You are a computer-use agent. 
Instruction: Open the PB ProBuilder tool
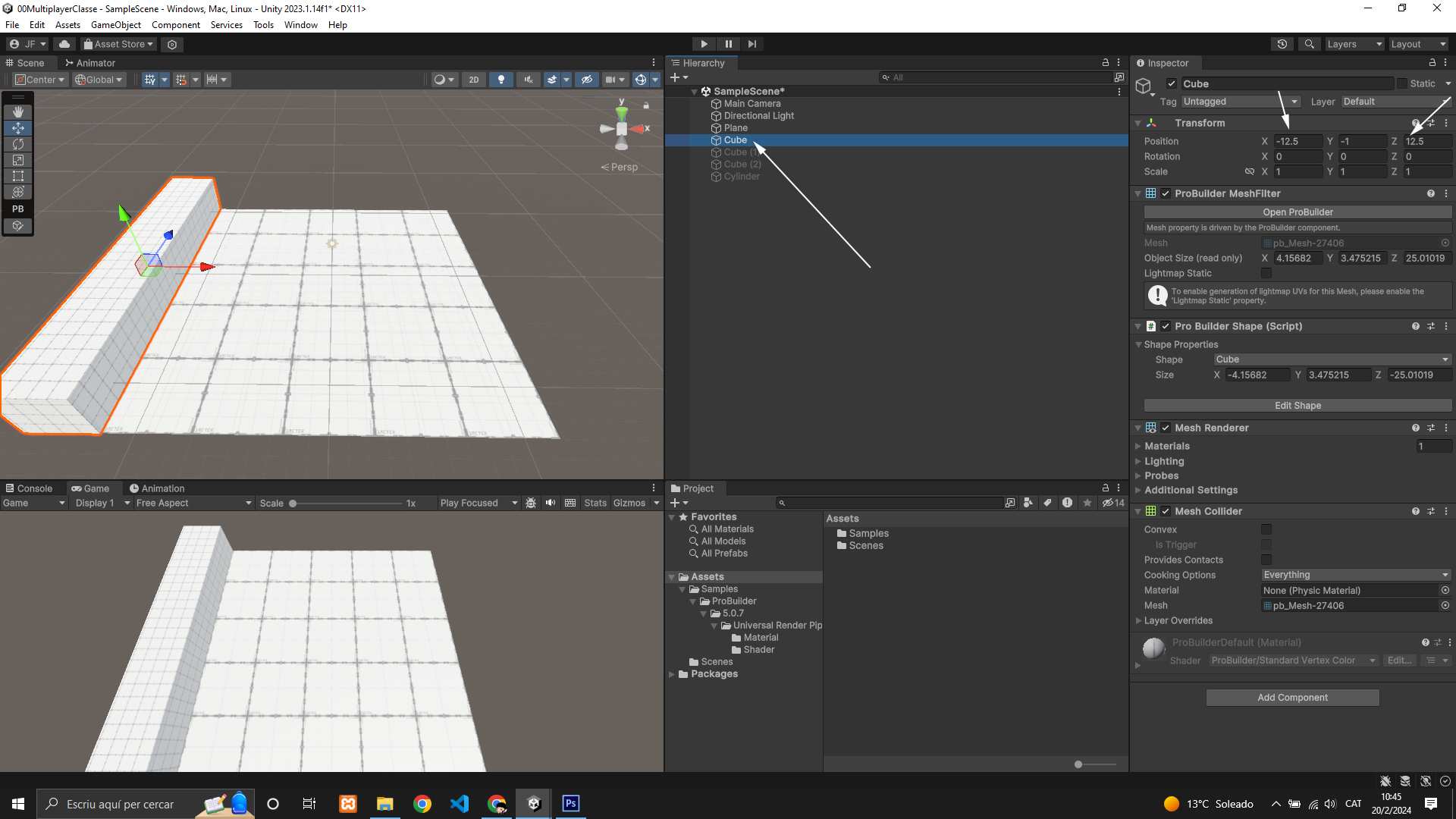coord(18,209)
